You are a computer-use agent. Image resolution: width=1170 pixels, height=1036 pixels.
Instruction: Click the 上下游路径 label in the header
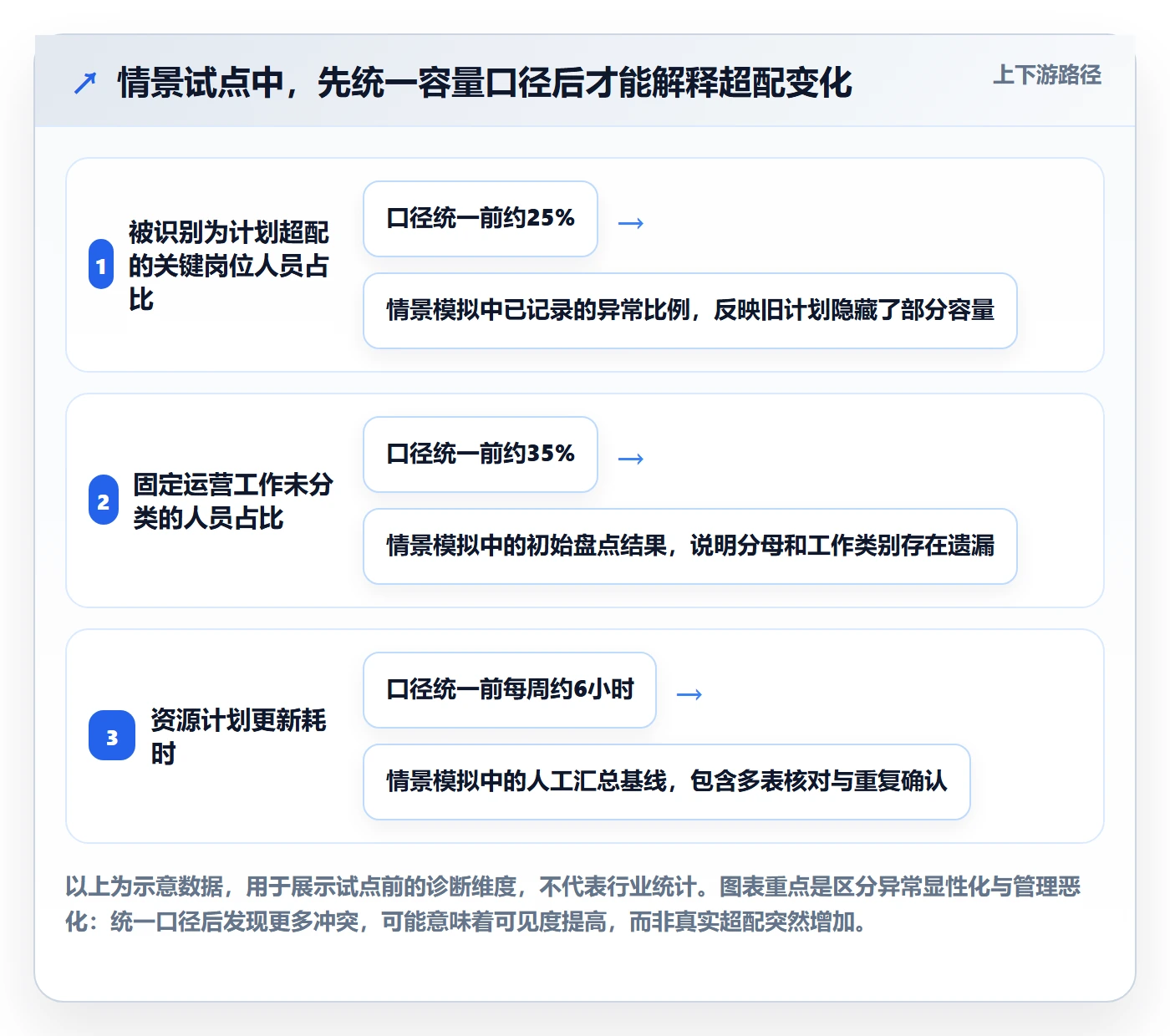click(1046, 74)
